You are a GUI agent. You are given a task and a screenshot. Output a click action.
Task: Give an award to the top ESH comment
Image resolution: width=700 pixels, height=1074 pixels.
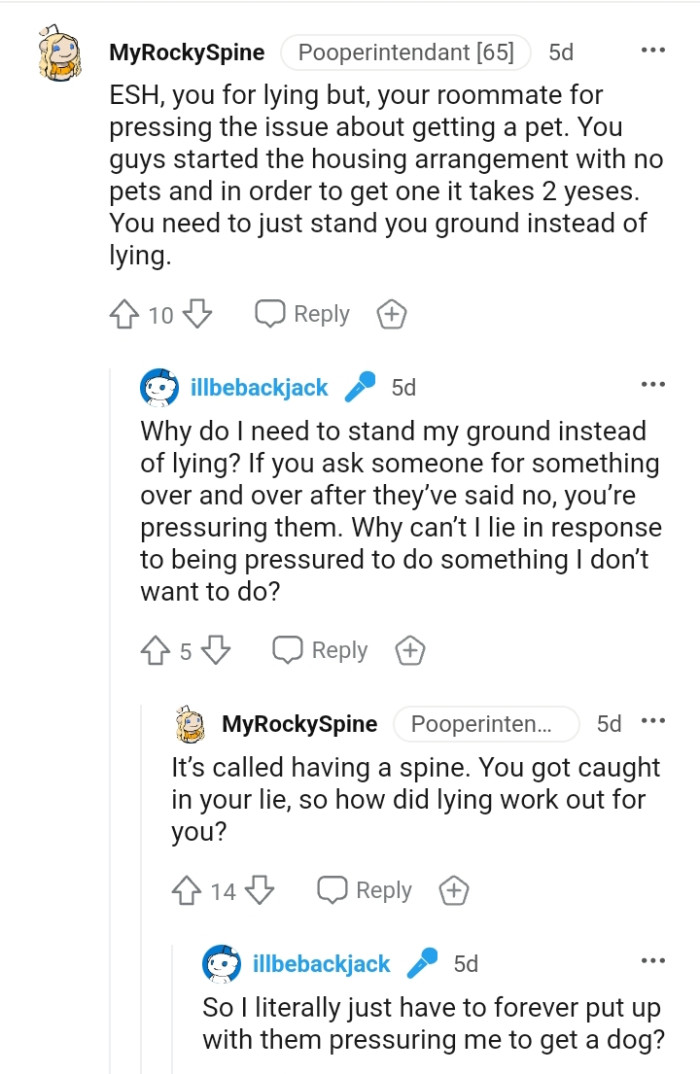[x=391, y=313]
